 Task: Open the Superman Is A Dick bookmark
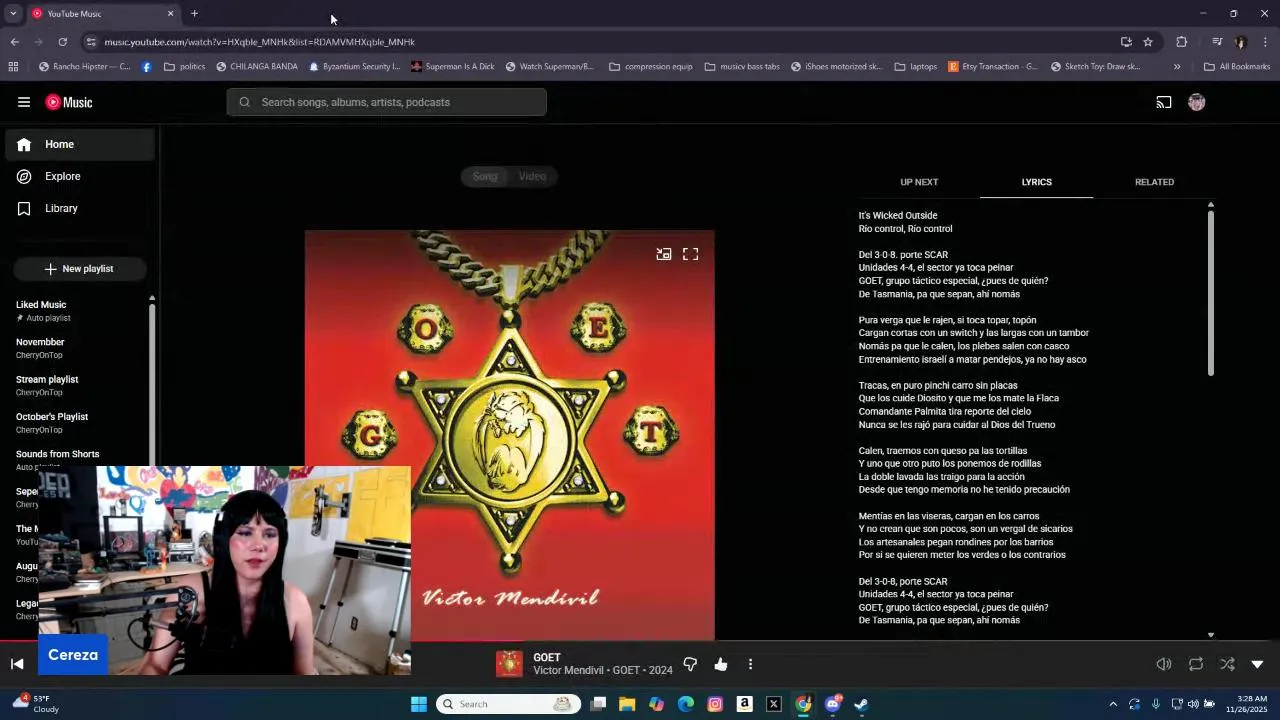pos(453,67)
